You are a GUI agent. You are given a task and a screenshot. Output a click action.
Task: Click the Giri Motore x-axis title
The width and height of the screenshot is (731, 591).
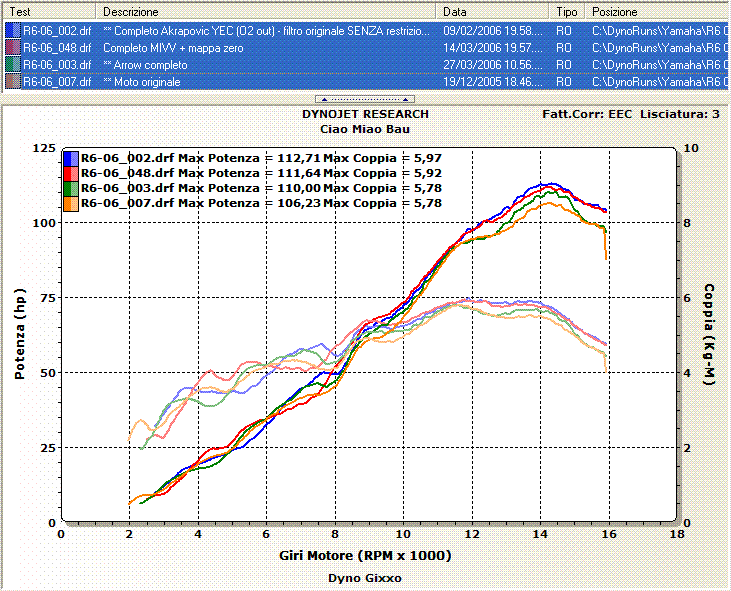coord(363,556)
